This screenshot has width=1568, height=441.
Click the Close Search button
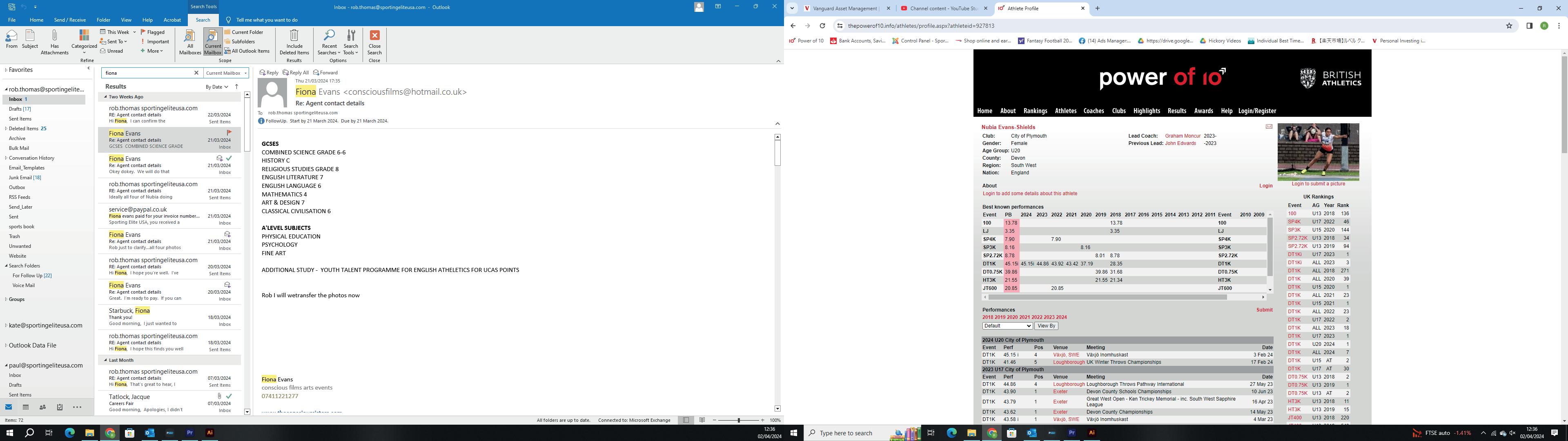(374, 41)
